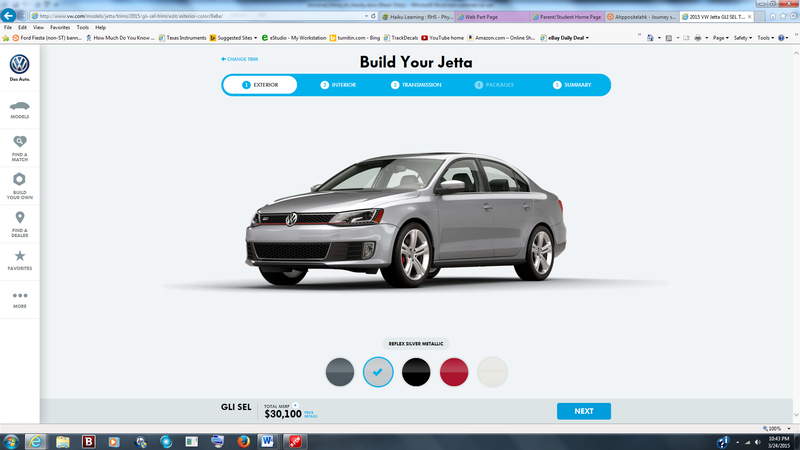The height and width of the screenshot is (450, 800).
Task: Select the red exterior color swatch
Action: click(x=454, y=372)
